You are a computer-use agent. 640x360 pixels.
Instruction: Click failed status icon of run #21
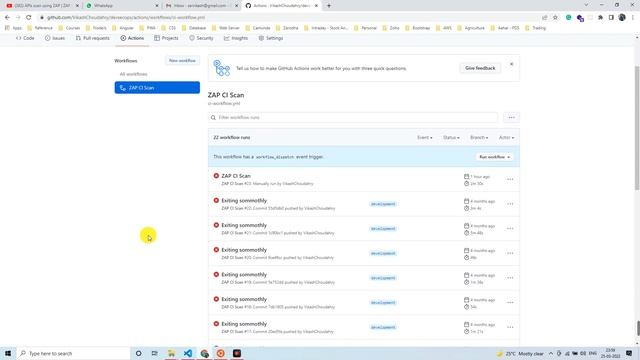(x=216, y=225)
